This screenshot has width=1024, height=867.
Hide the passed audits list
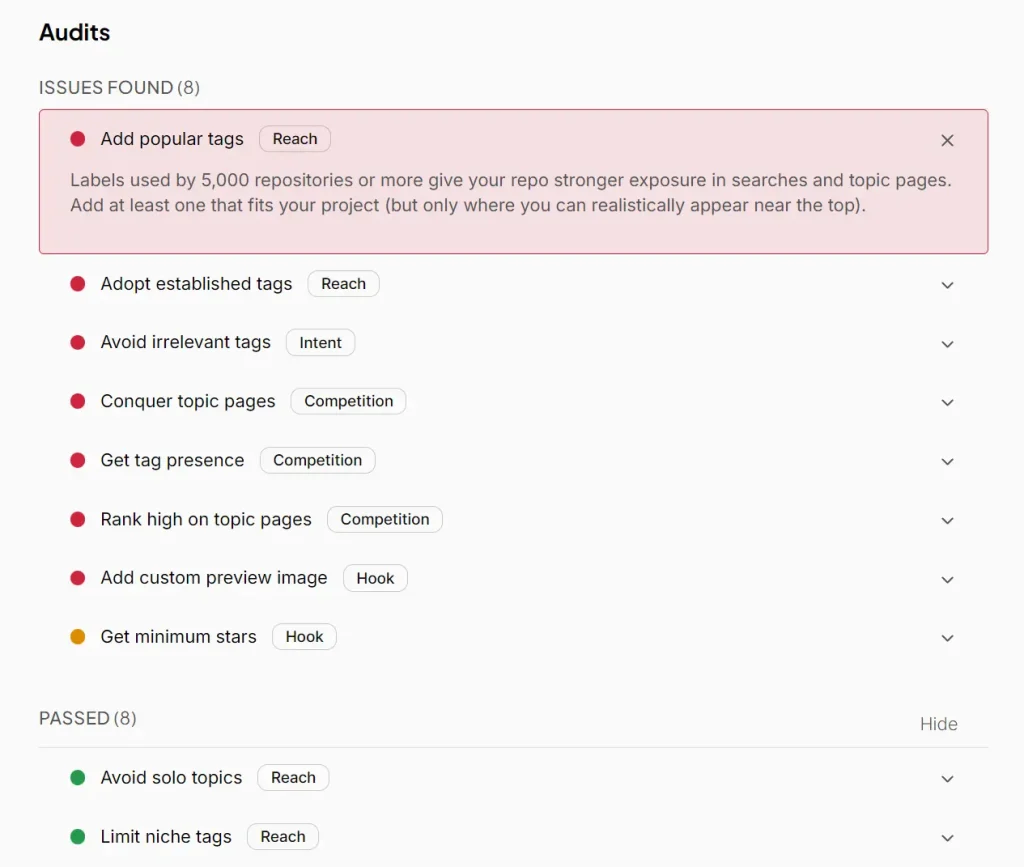(938, 723)
